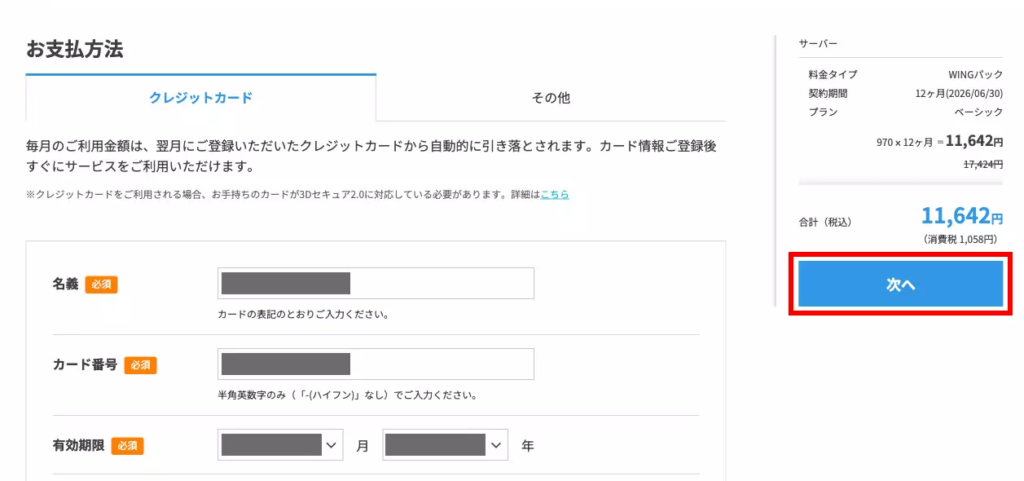The image size is (1024, 481).
Task: Click the 12ヶ月 contract period value
Action: 959,94
